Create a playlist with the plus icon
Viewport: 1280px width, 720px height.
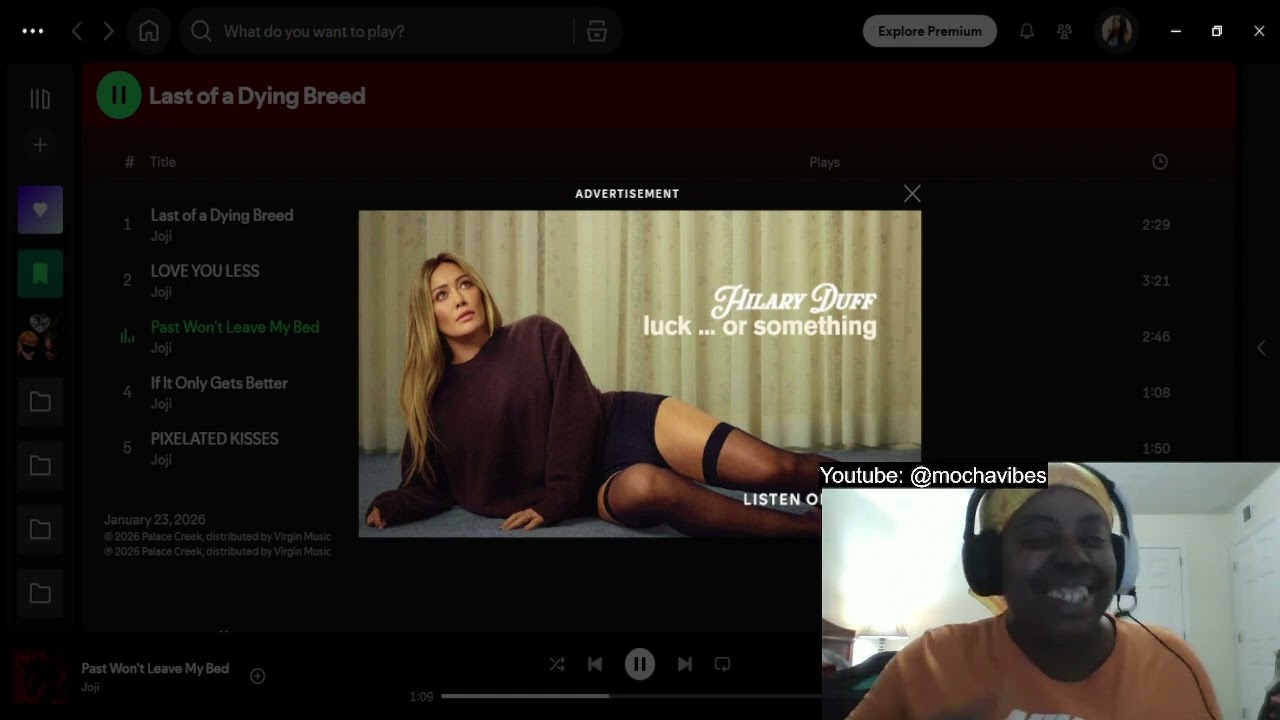coord(40,145)
